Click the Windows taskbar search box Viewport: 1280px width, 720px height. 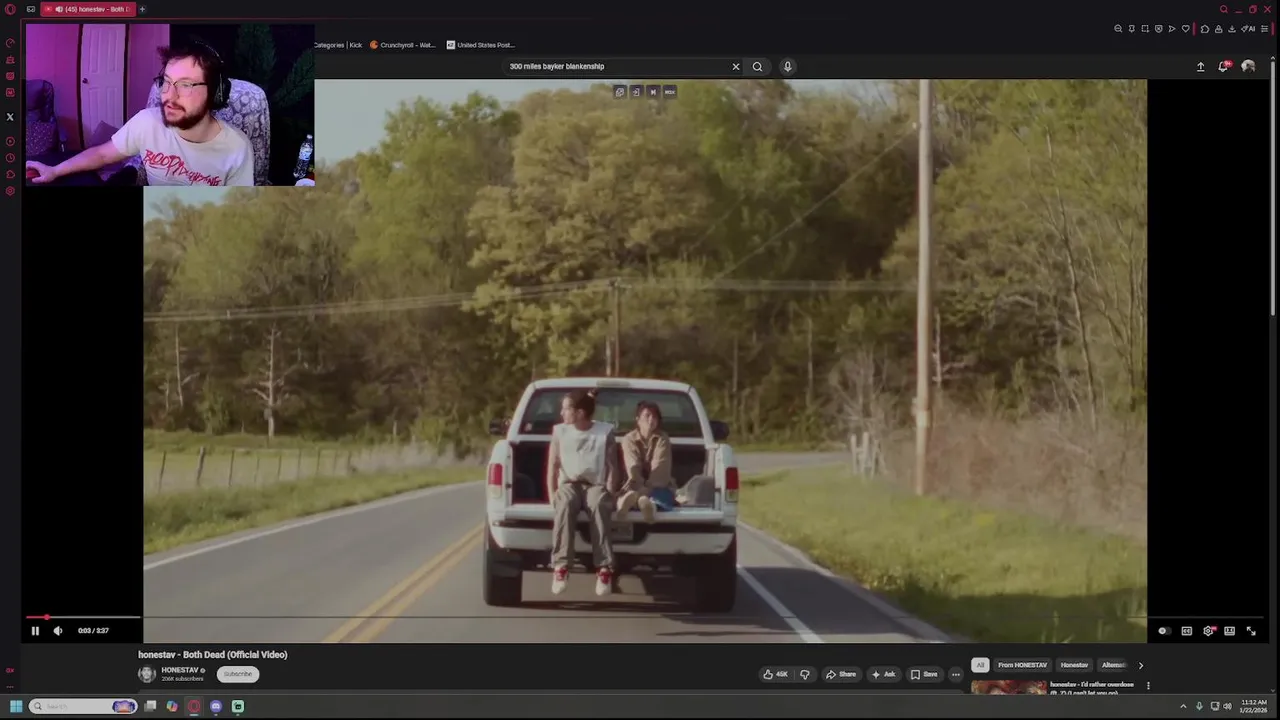(x=83, y=706)
